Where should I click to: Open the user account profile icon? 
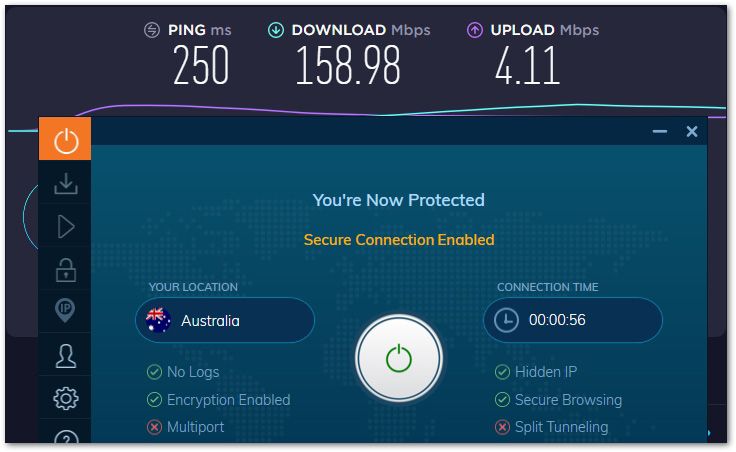pyautogui.click(x=66, y=356)
